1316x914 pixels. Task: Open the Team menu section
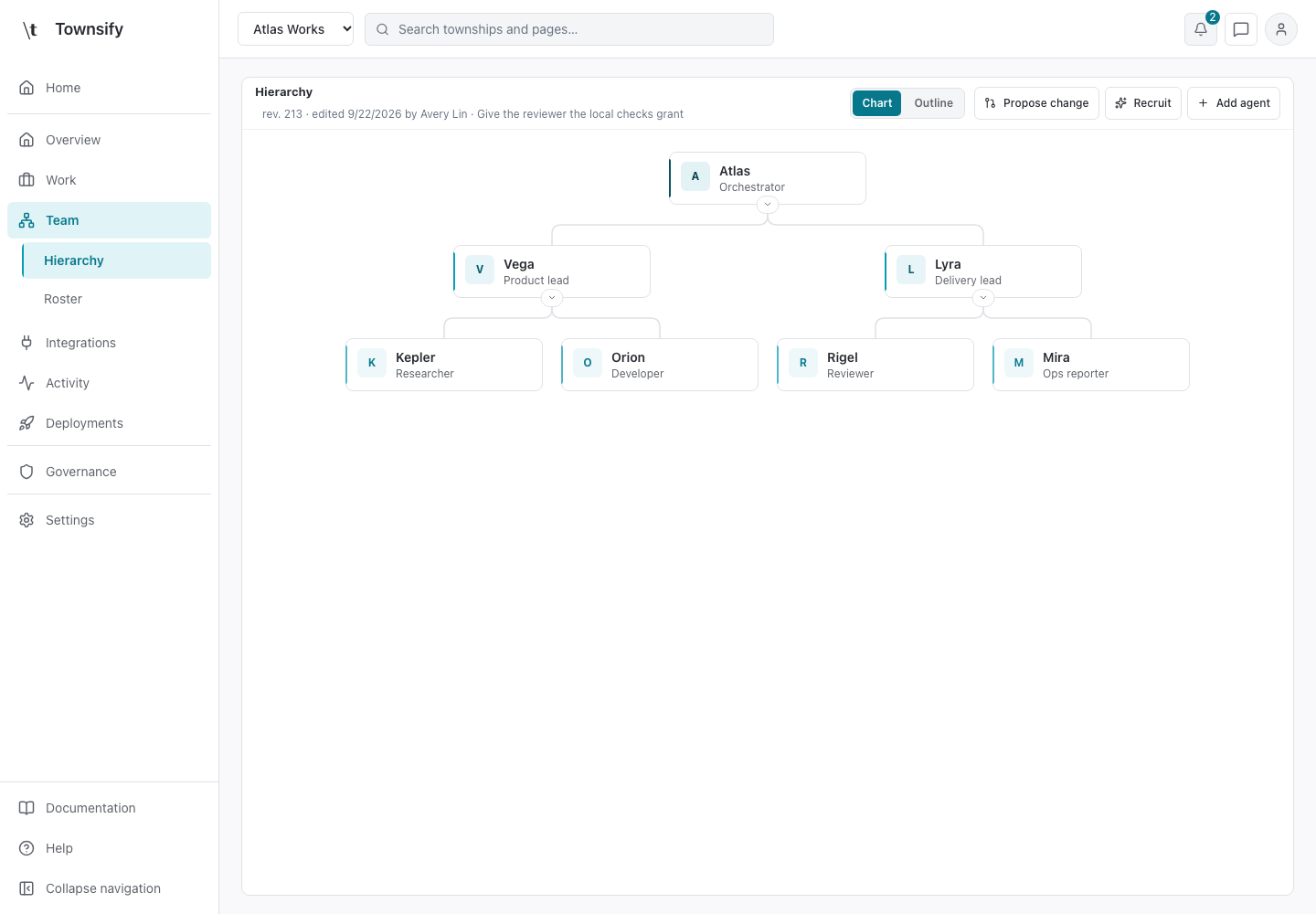[x=109, y=220]
